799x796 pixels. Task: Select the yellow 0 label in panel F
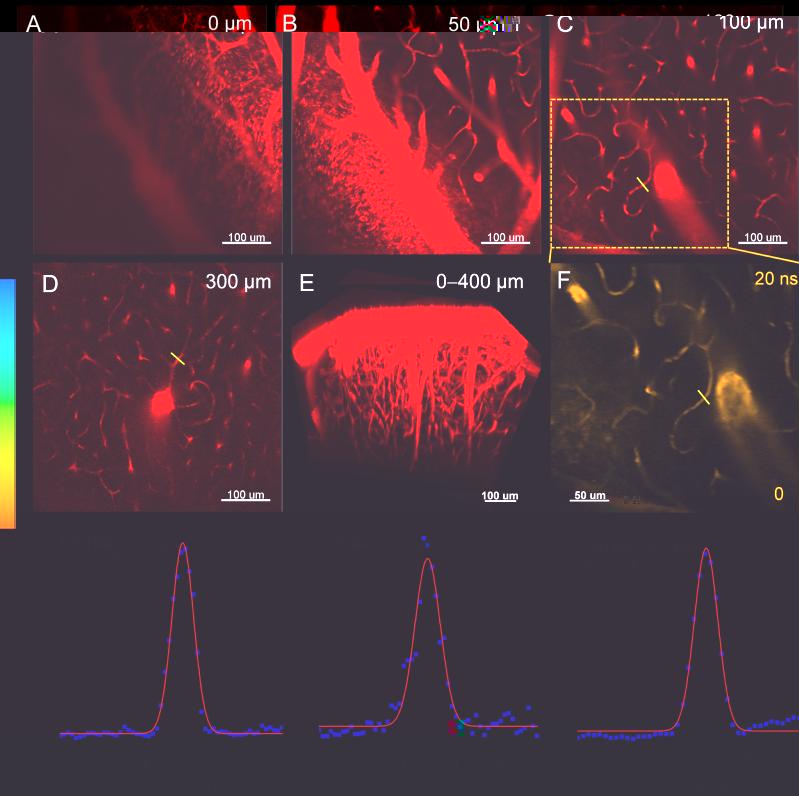[x=778, y=493]
